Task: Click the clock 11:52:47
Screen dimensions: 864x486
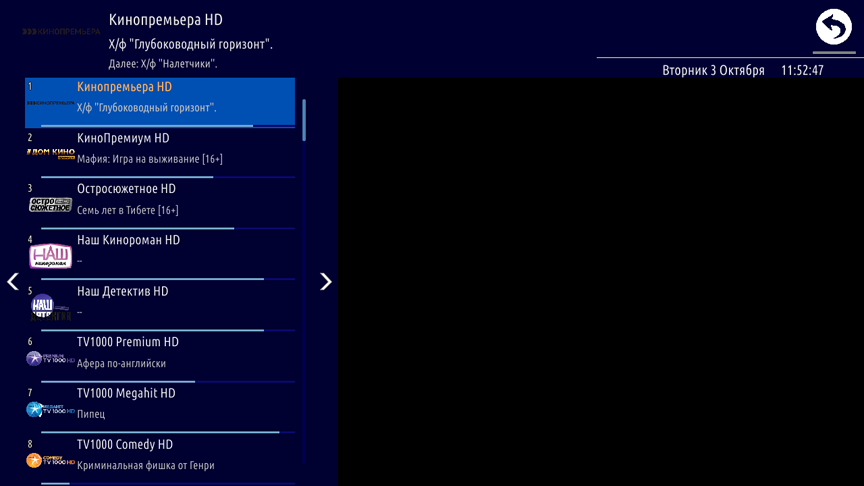Action: pos(802,71)
